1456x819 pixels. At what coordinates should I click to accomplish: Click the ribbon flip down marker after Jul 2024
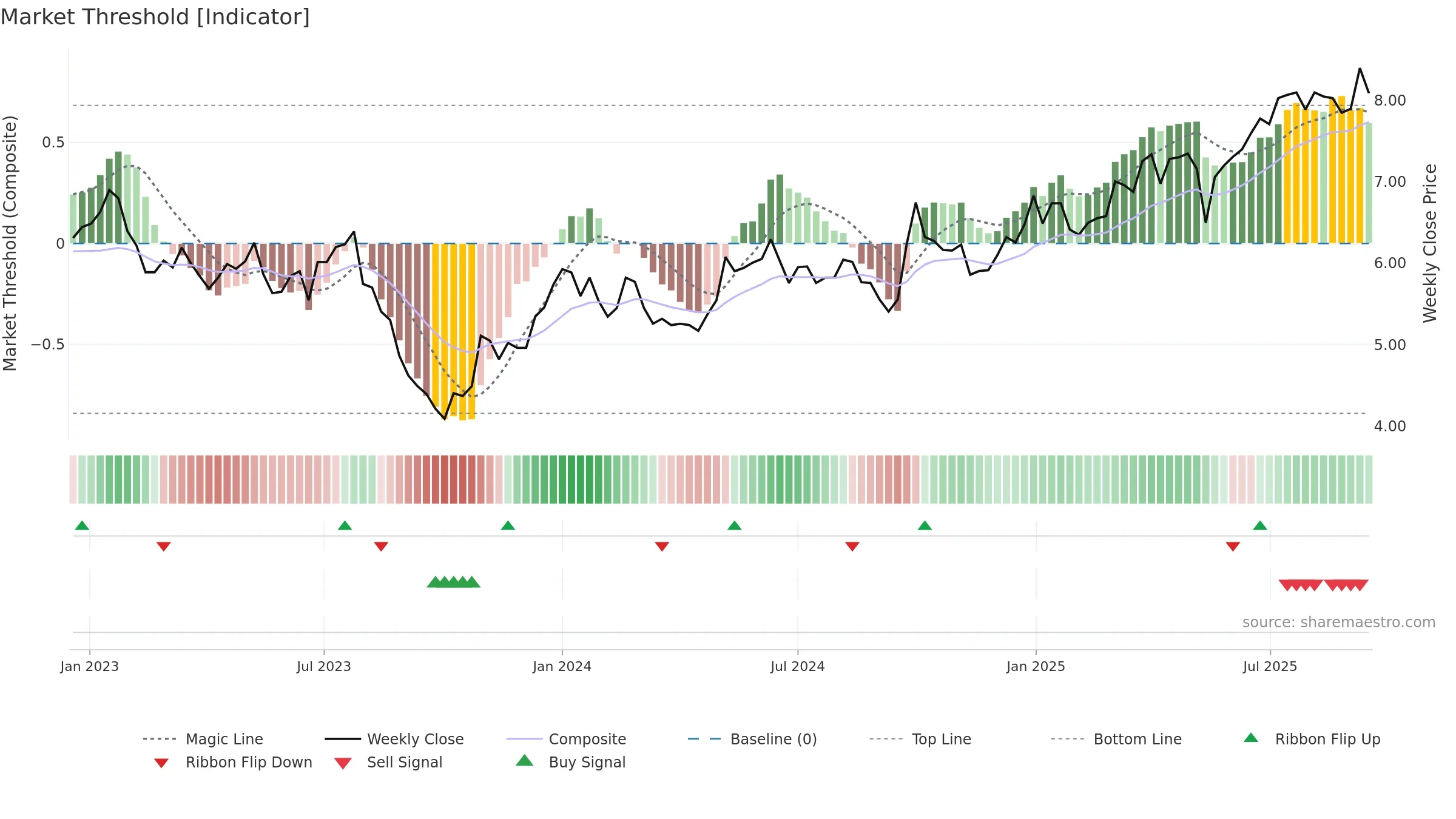[x=852, y=547]
